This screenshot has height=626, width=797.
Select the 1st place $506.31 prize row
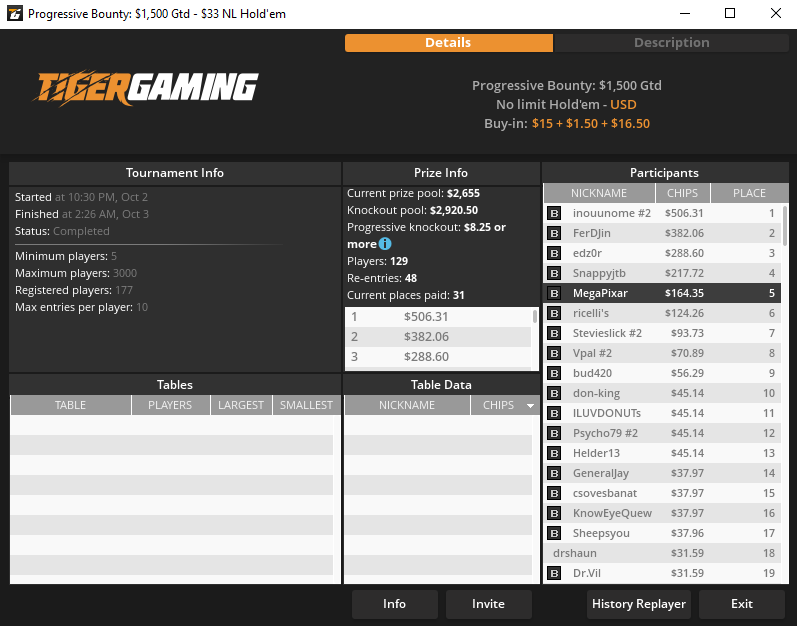pyautogui.click(x=438, y=317)
